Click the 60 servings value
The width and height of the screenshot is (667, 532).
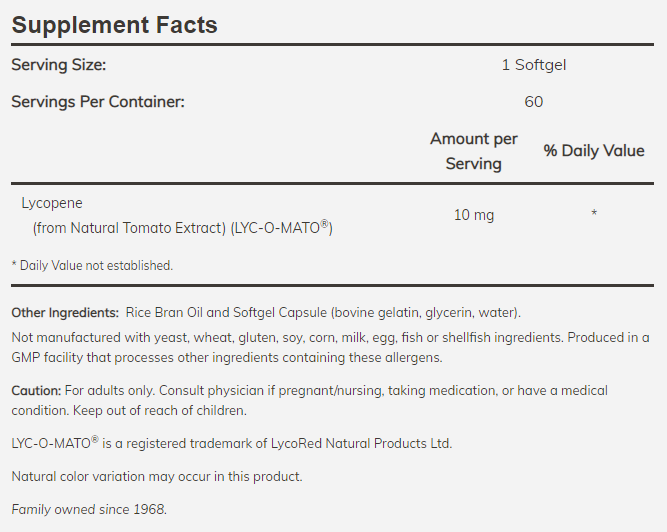533,101
